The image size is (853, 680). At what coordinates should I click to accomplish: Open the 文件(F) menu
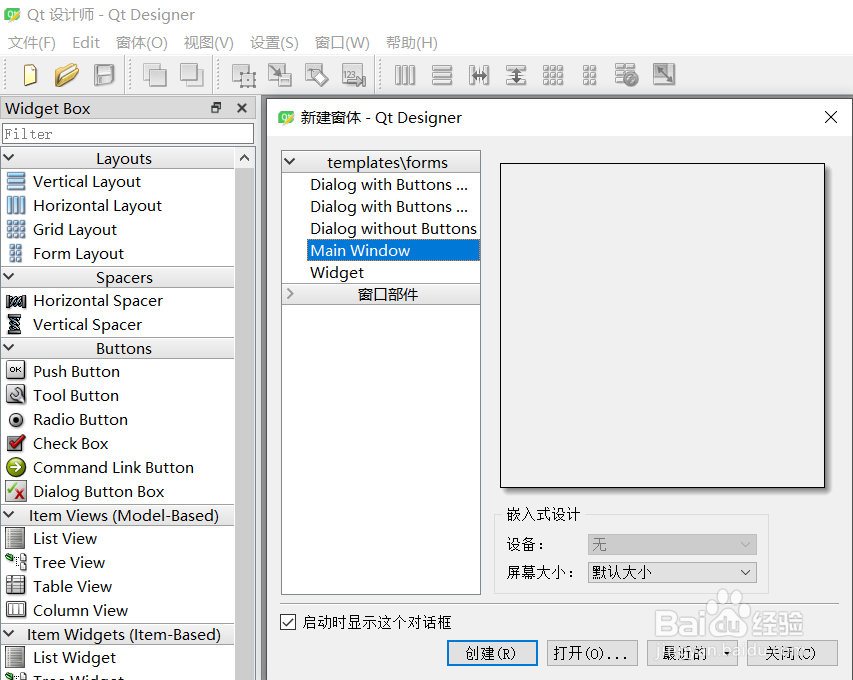coord(32,42)
